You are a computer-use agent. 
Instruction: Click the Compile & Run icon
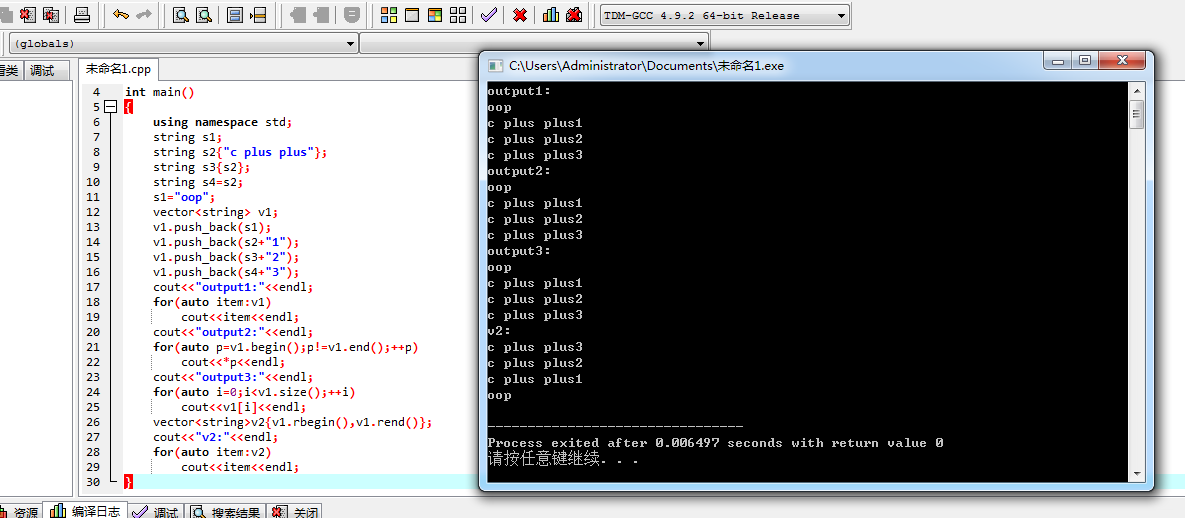[x=435, y=14]
